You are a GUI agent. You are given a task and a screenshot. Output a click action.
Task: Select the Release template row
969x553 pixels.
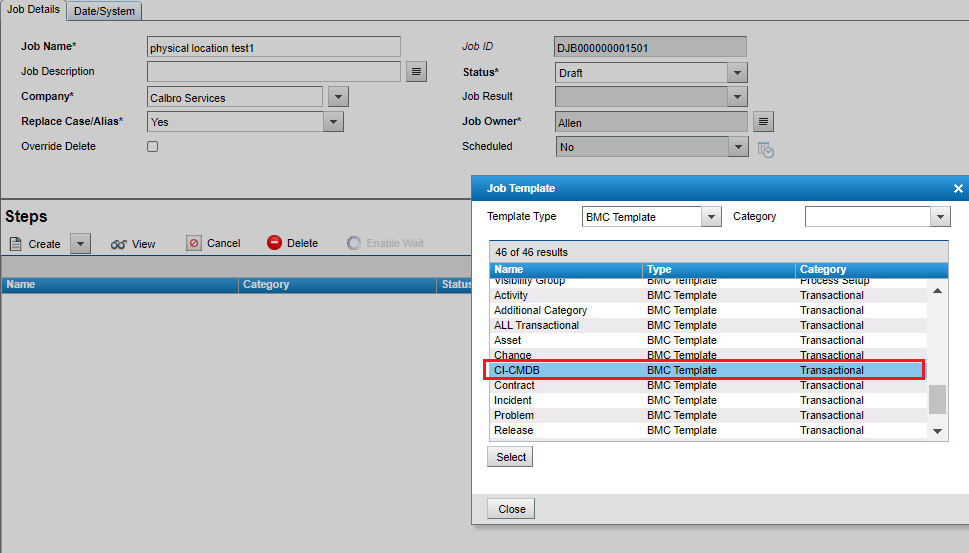[708, 430]
